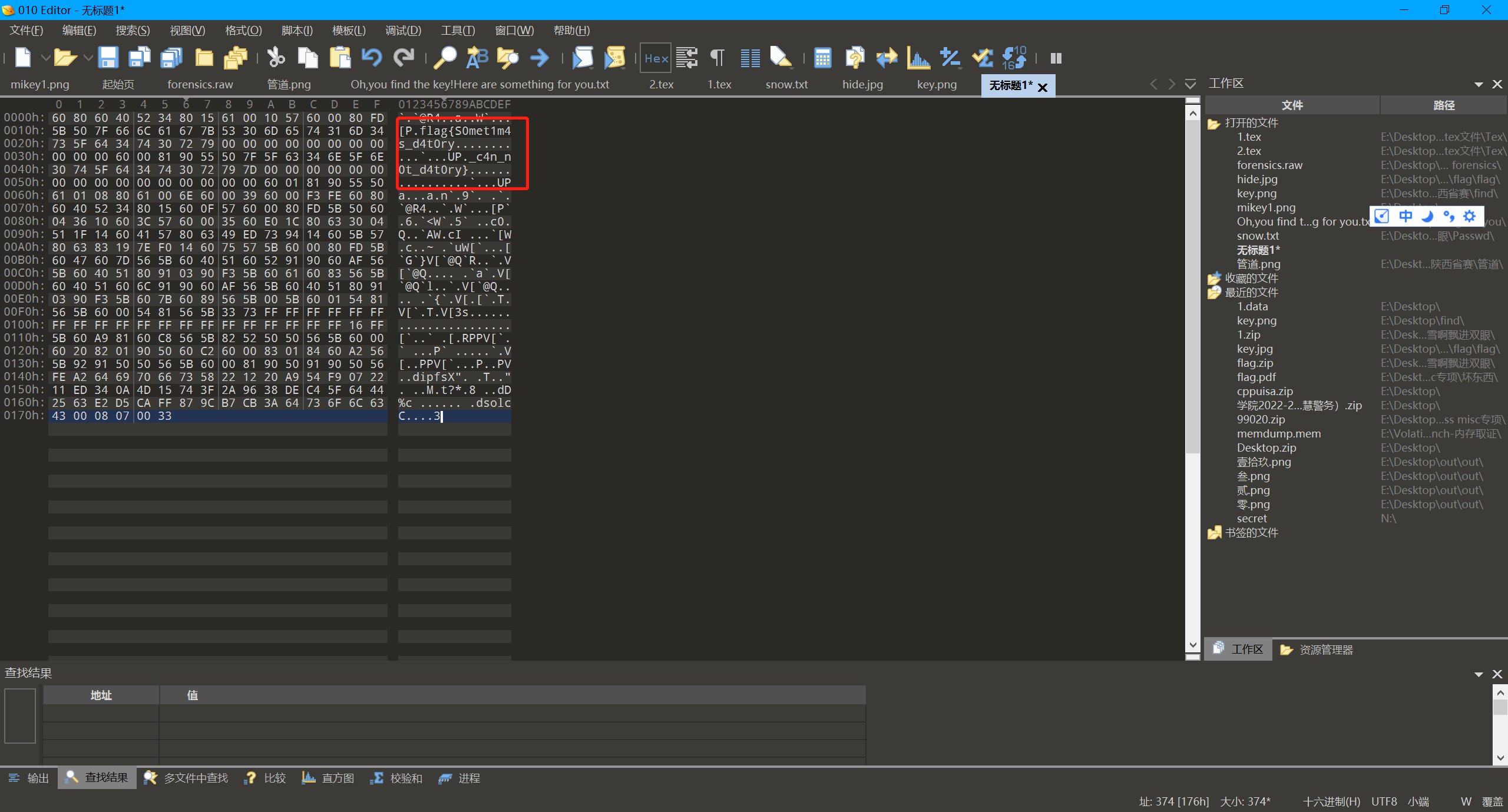Viewport: 1508px width, 812px height.
Task: Open the 搜索(S) menu
Action: [x=133, y=31]
